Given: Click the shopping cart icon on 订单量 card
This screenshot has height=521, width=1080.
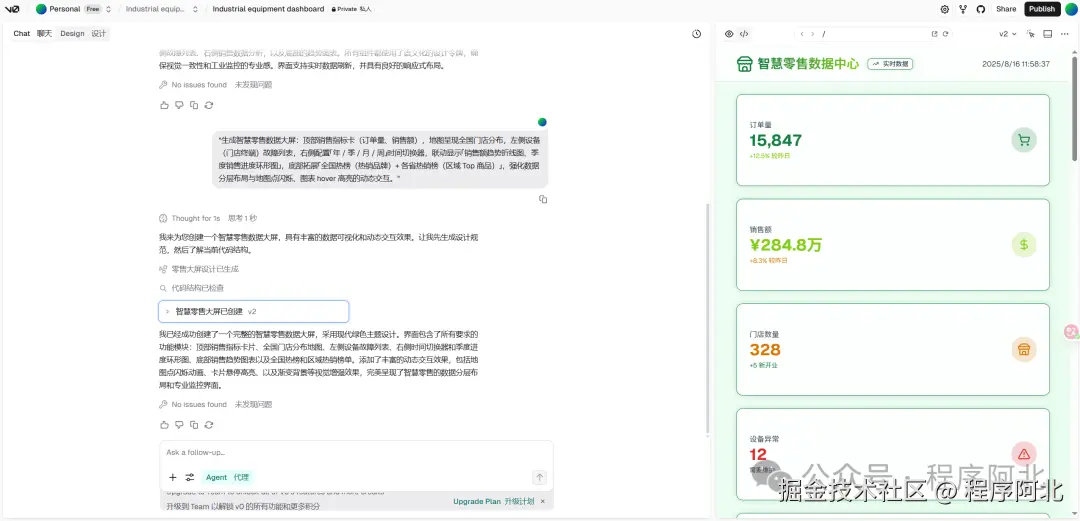Looking at the screenshot, I should [x=1024, y=140].
